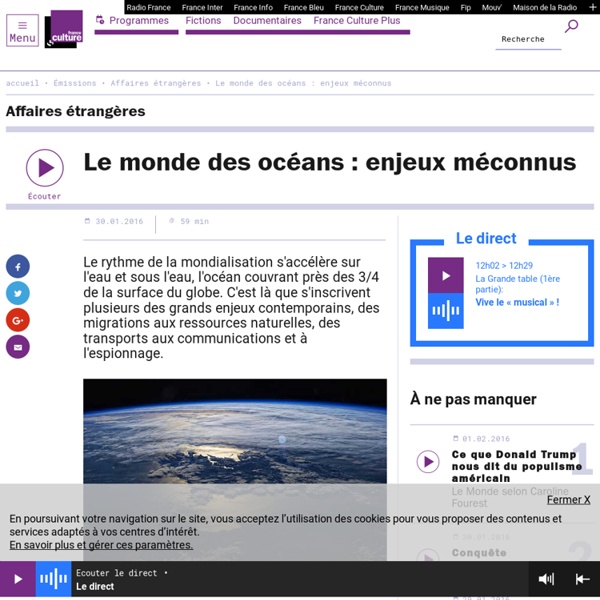Open Vive le « musical » ! link
Screen dimensions: 600x600
517,302
